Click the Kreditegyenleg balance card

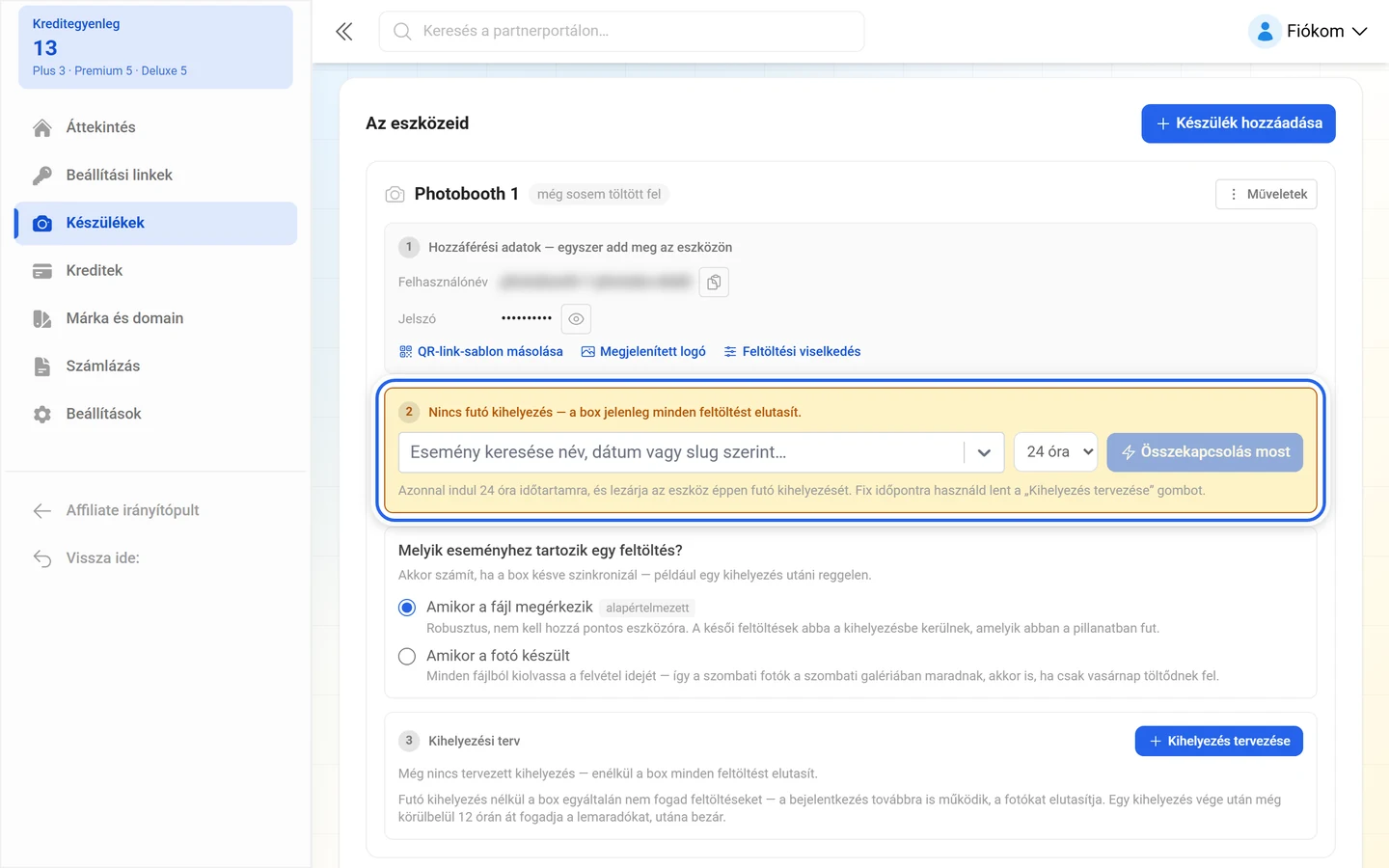pos(155,47)
